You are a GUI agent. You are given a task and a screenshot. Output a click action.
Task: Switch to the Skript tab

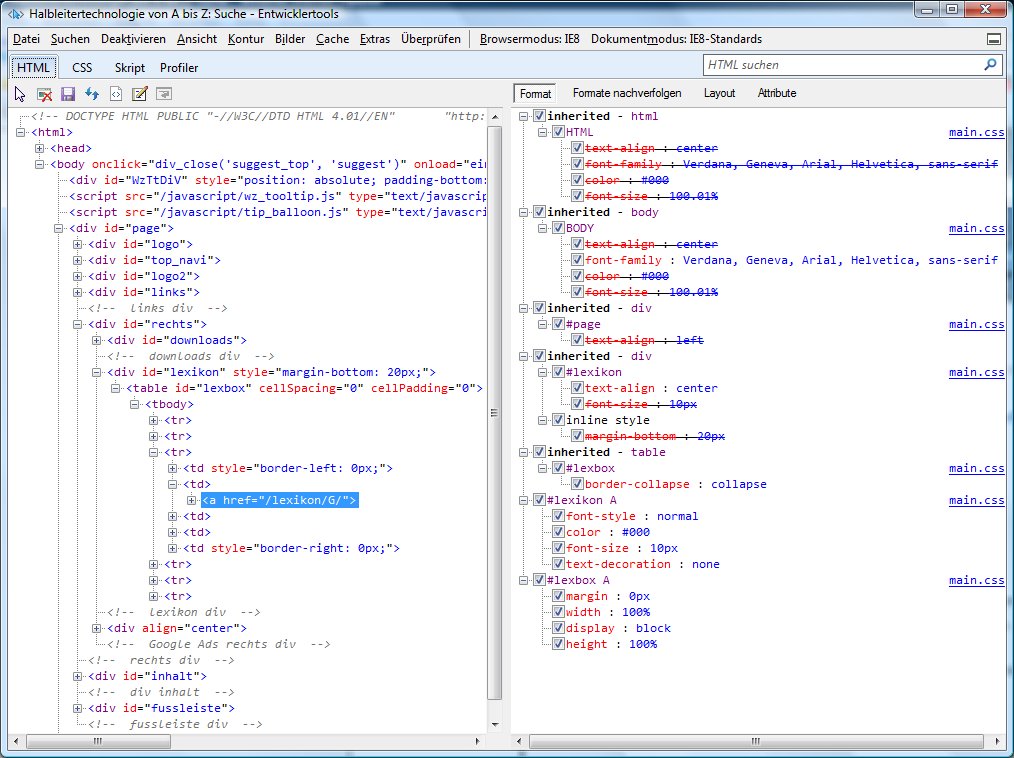click(130, 68)
